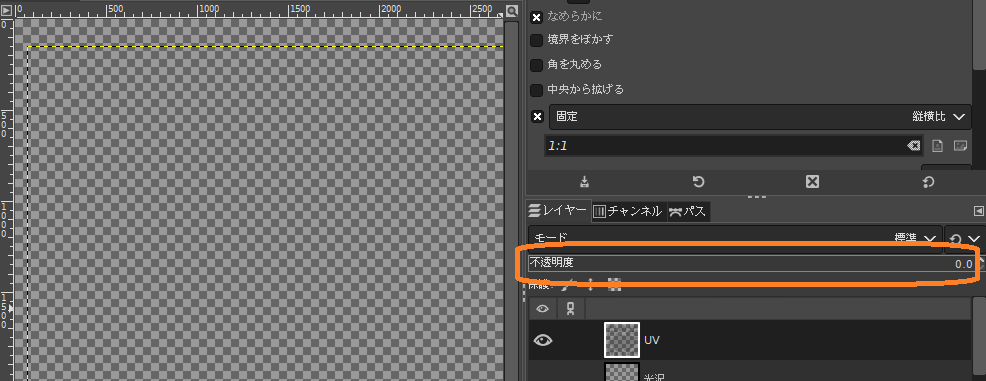
Task: Set landscape orientation icon
Action: (x=960, y=146)
